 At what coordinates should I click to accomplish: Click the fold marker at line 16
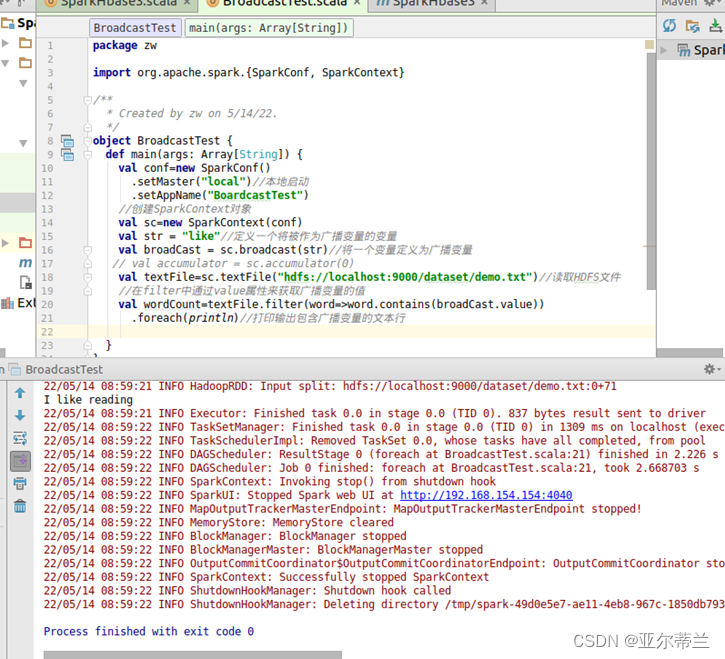[x=87, y=250]
